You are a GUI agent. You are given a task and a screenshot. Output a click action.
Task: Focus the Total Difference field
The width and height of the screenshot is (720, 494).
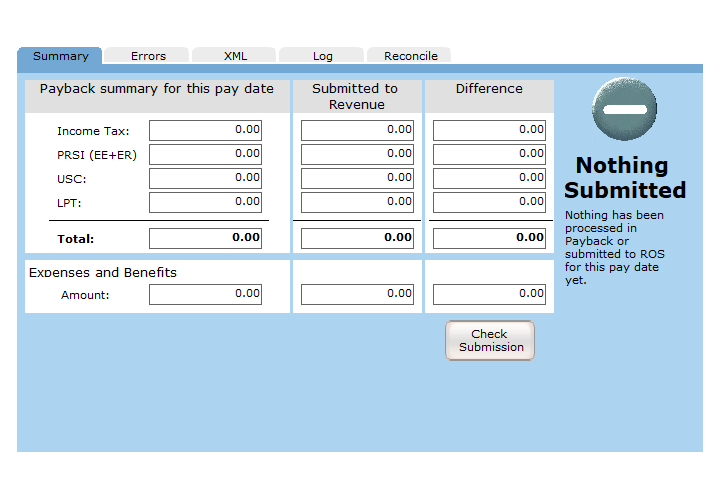(489, 238)
